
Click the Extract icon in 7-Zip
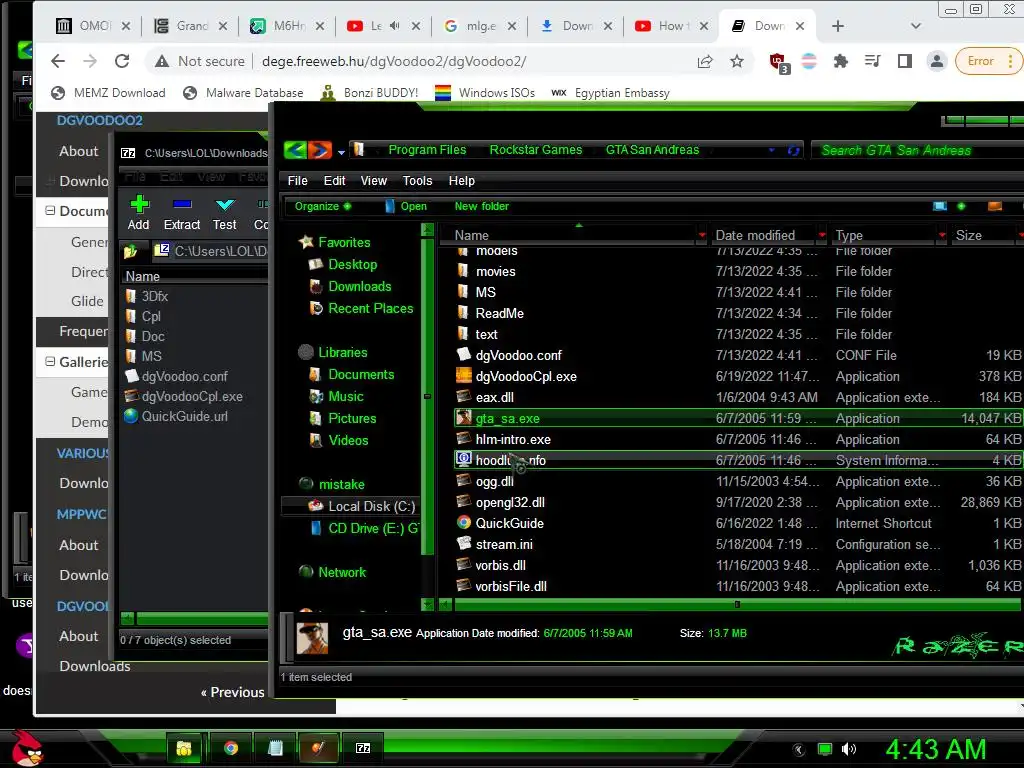(182, 204)
